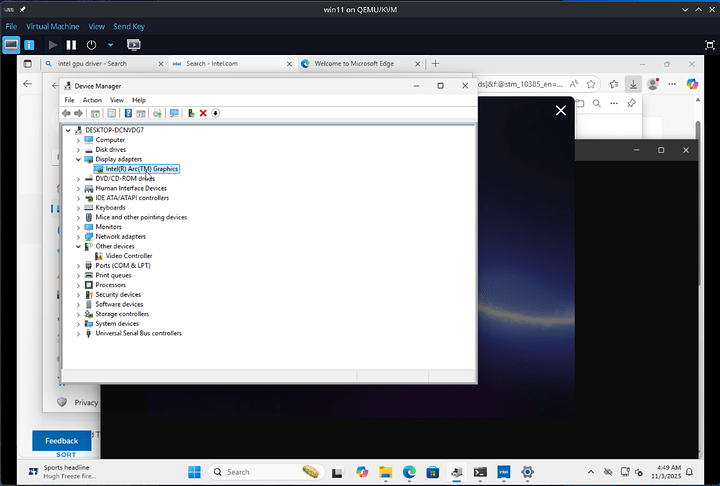
Task: Select Ports (COM & LPT) row
Action: coord(118,266)
